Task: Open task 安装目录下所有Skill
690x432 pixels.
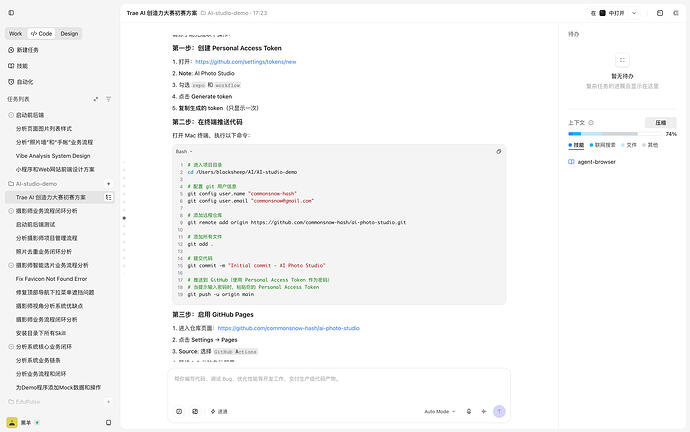Action: tap(40, 333)
